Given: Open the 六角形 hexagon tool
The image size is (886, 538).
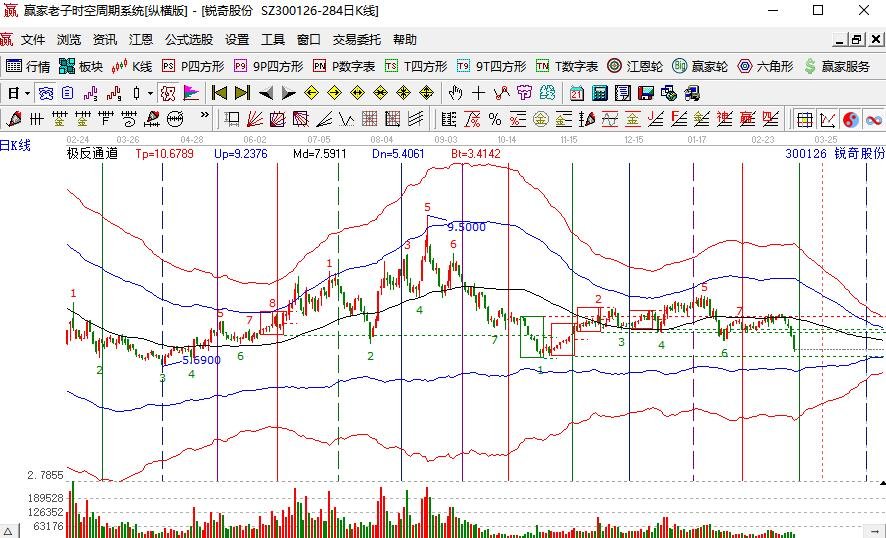Looking at the screenshot, I should (765, 67).
